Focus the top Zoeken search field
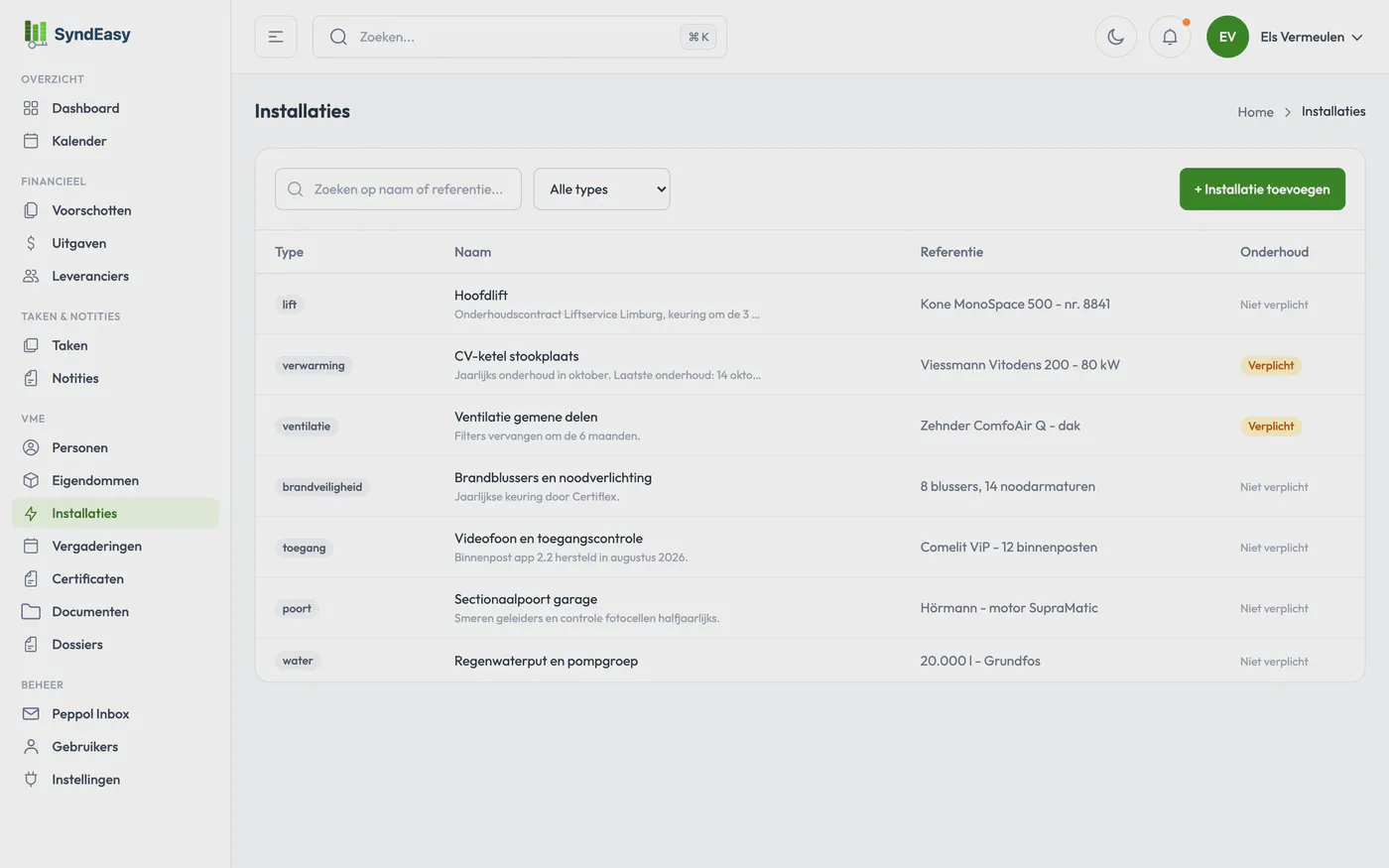 pos(520,37)
